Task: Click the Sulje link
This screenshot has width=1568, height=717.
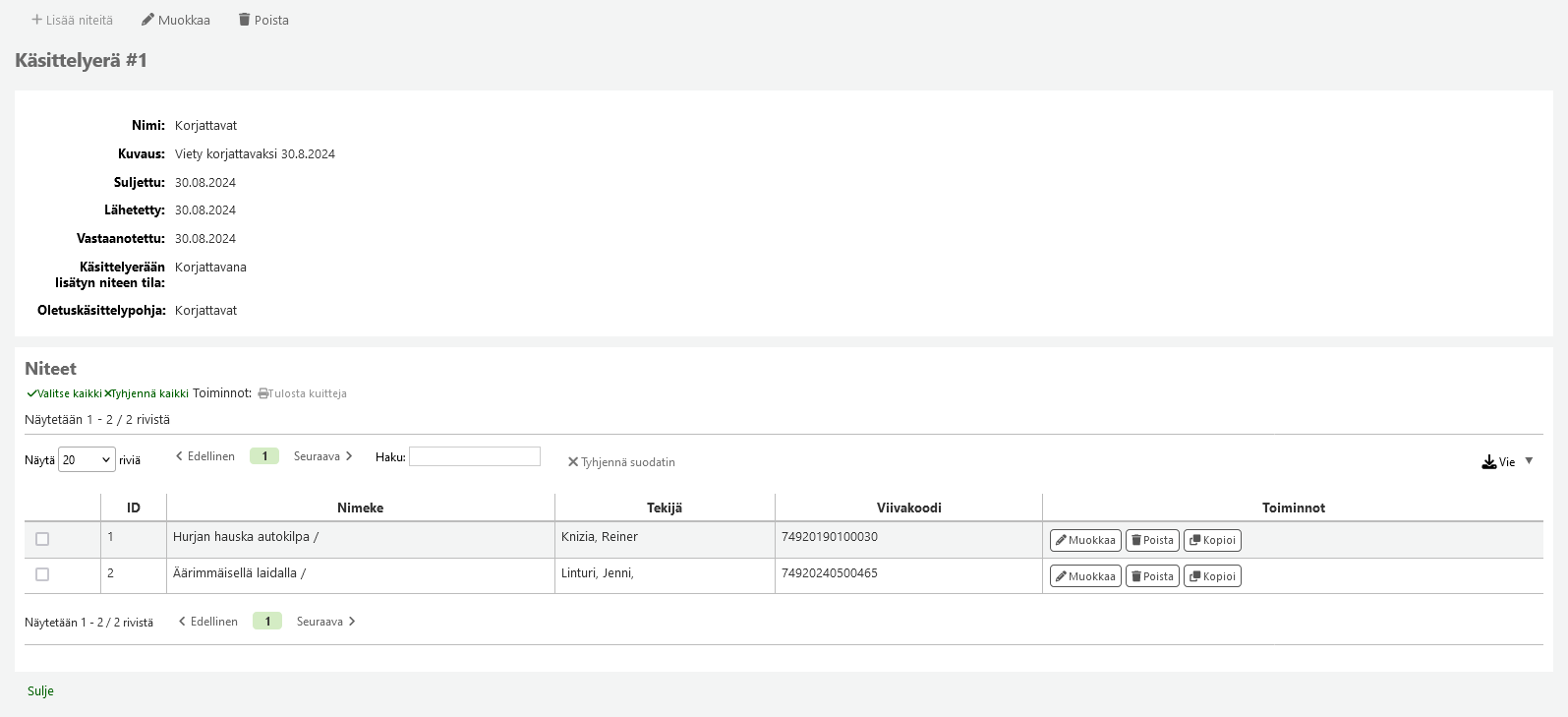Action: point(40,691)
